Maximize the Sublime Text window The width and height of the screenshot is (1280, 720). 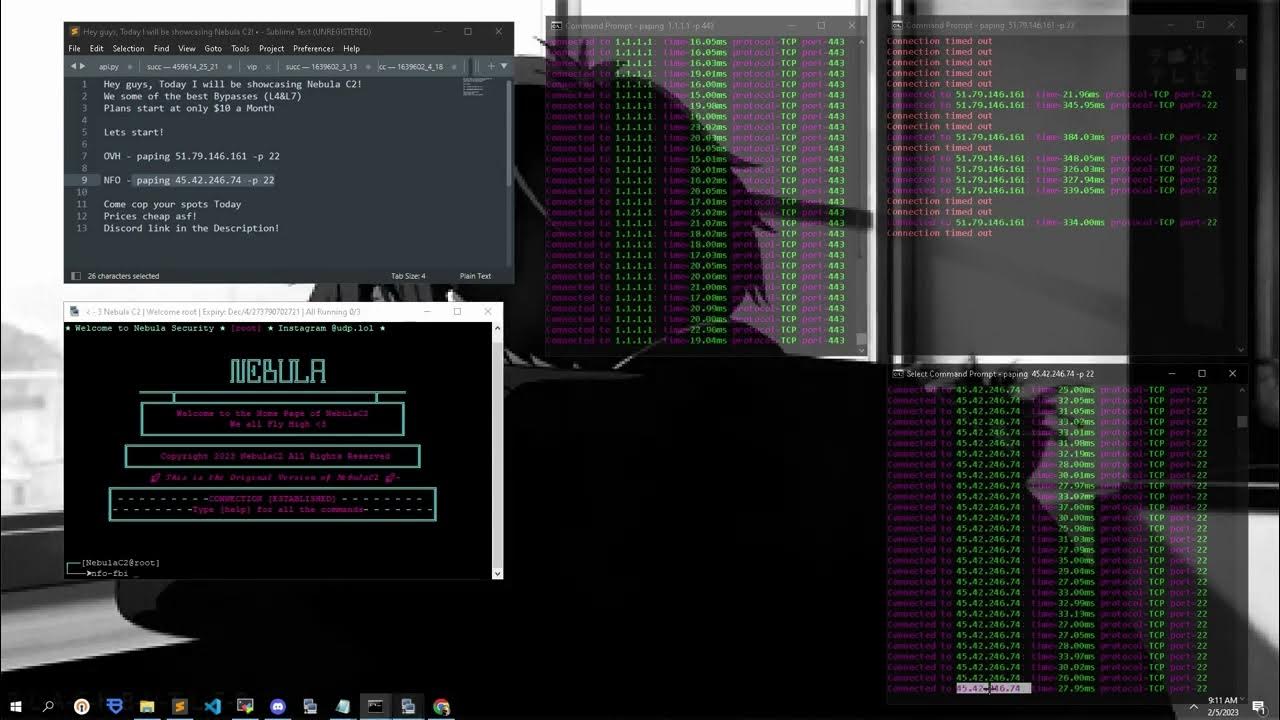467,32
